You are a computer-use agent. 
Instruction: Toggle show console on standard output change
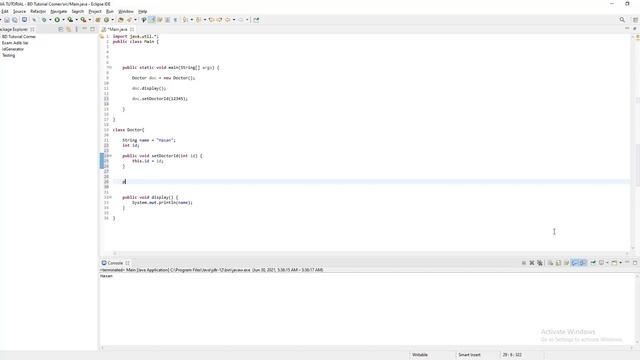click(575, 263)
